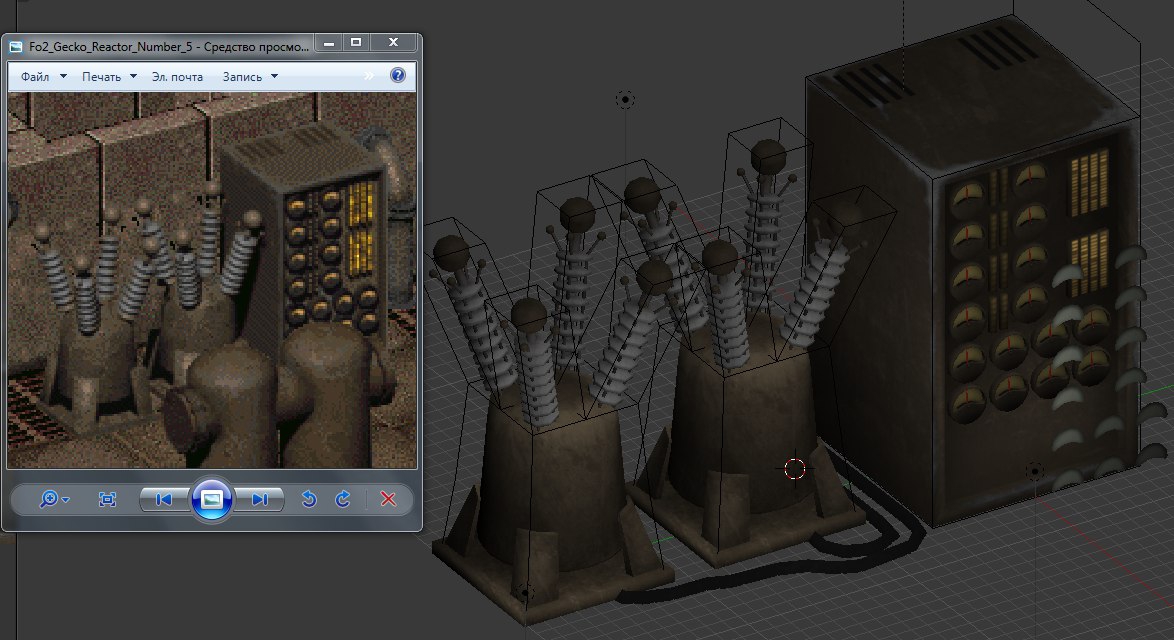Click the Fo2_Gecko_Reactor_Number_5 window title
The height and width of the screenshot is (640, 1174).
tap(168, 46)
